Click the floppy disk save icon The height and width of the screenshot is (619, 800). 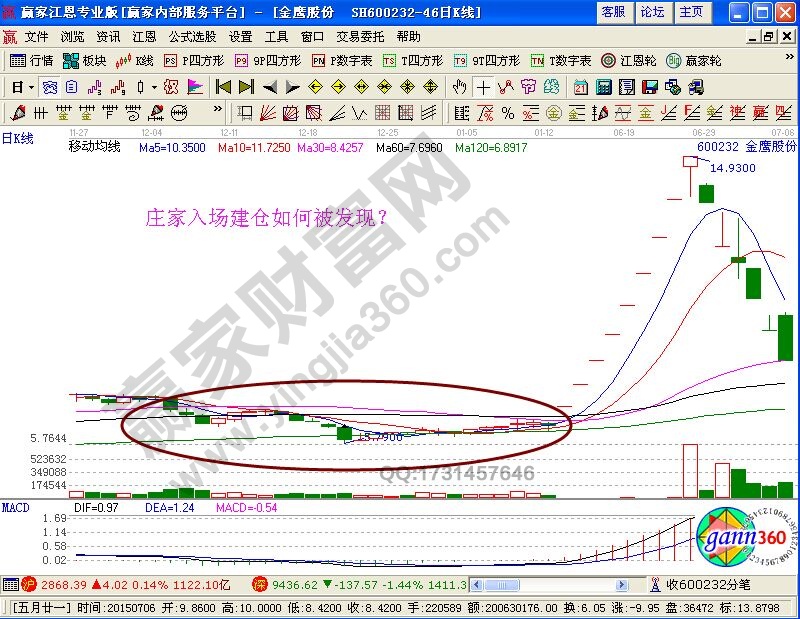[x=648, y=86]
